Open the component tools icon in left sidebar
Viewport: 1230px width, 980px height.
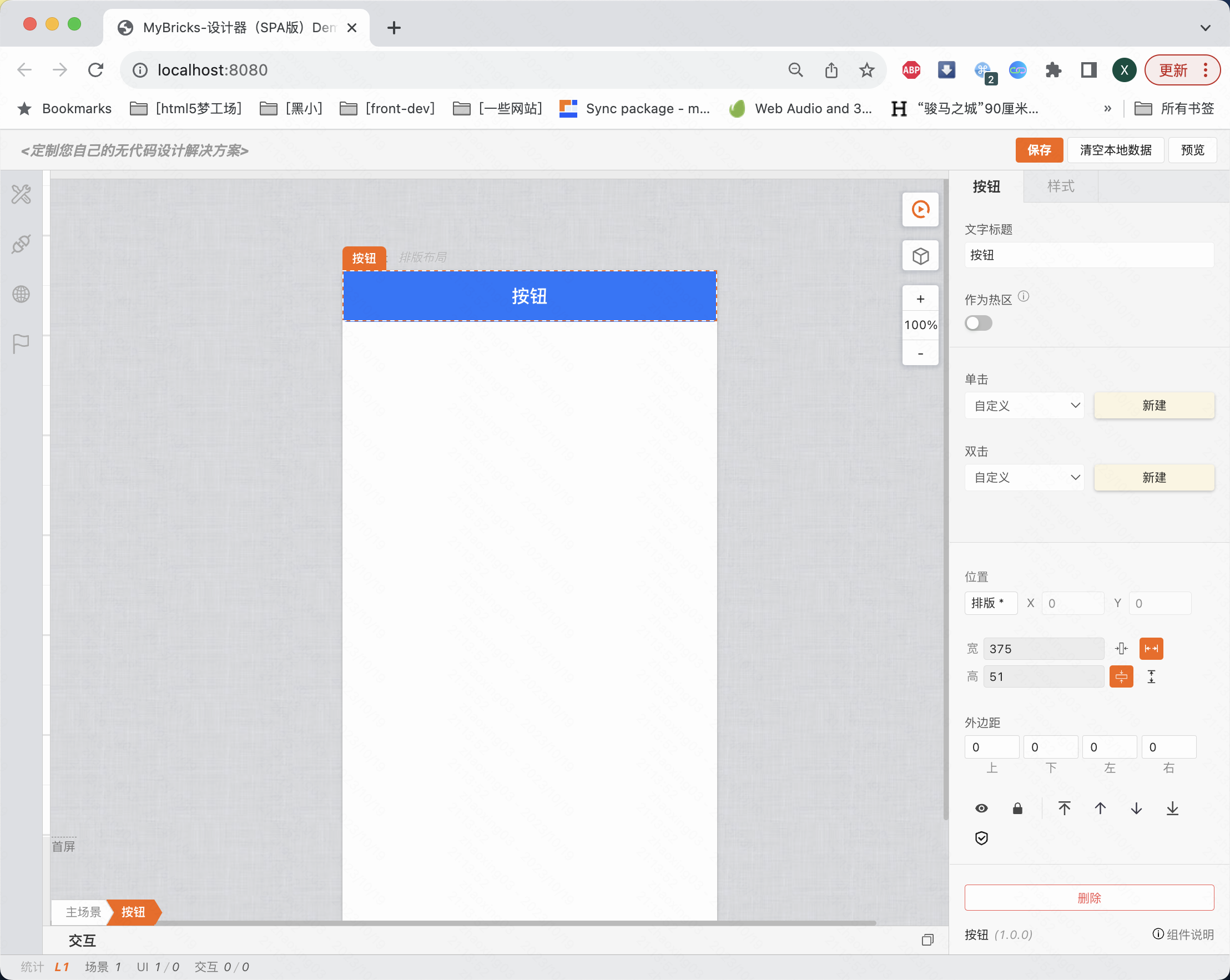[x=21, y=194]
